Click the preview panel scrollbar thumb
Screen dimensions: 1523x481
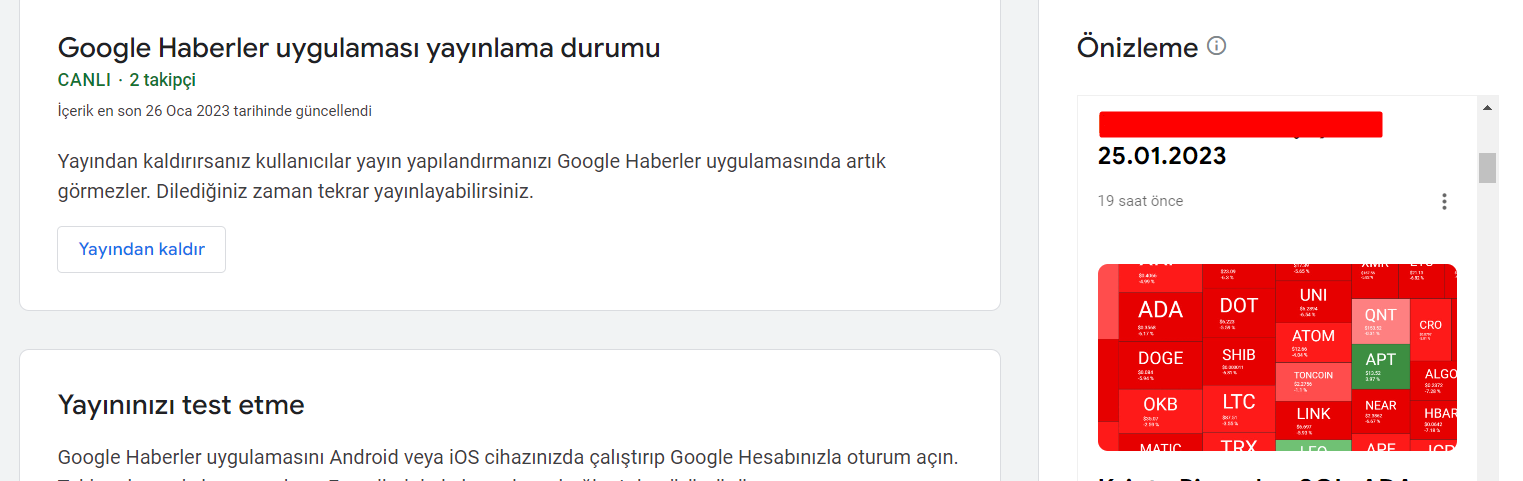1487,167
